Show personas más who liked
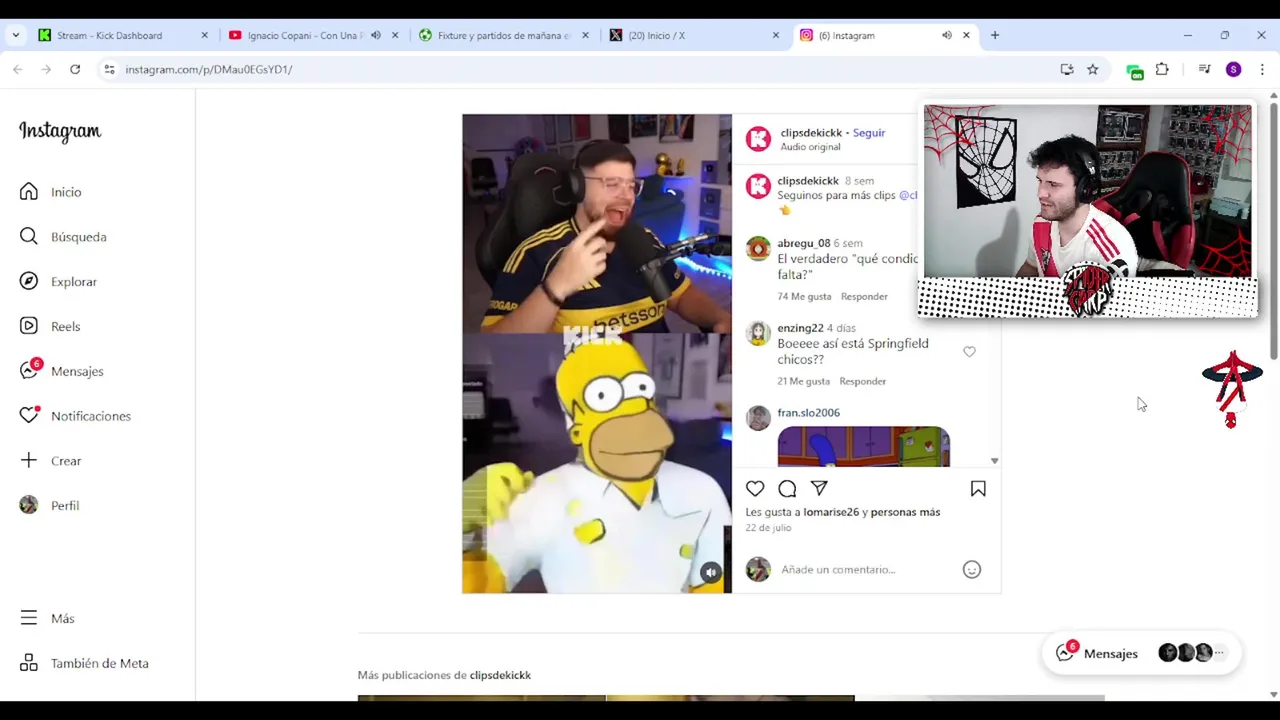 [x=905, y=512]
